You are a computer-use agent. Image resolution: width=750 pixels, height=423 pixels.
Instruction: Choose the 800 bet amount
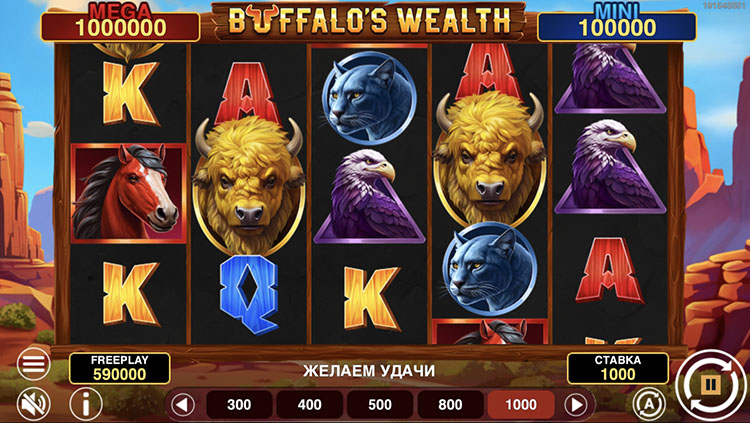pyautogui.click(x=451, y=405)
